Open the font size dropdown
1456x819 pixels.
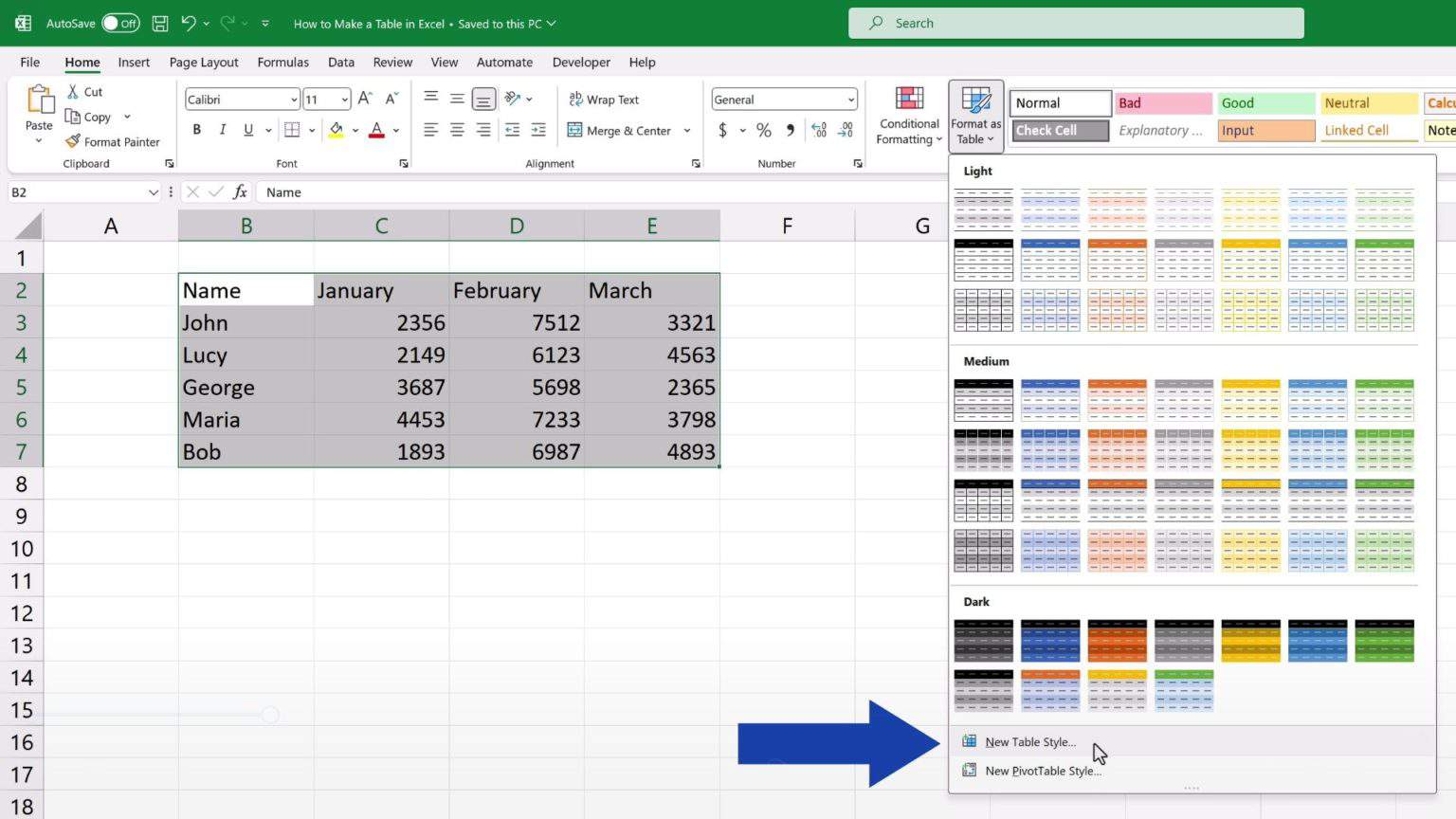341,99
